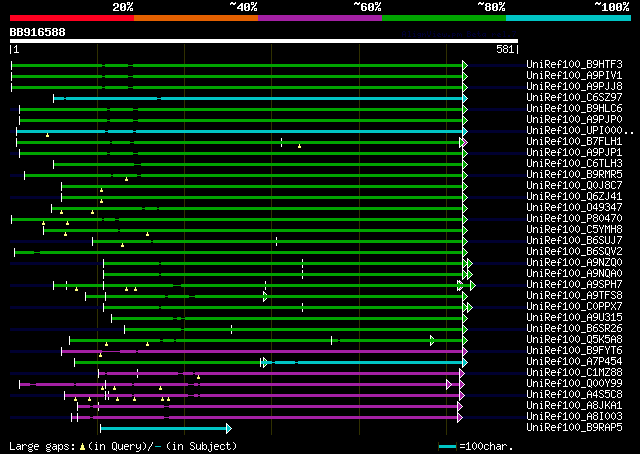Image resolution: width=640 pixels, height=454 pixels.
Task: Select hit label UniRef100_P80470
Action: pos(574,218)
